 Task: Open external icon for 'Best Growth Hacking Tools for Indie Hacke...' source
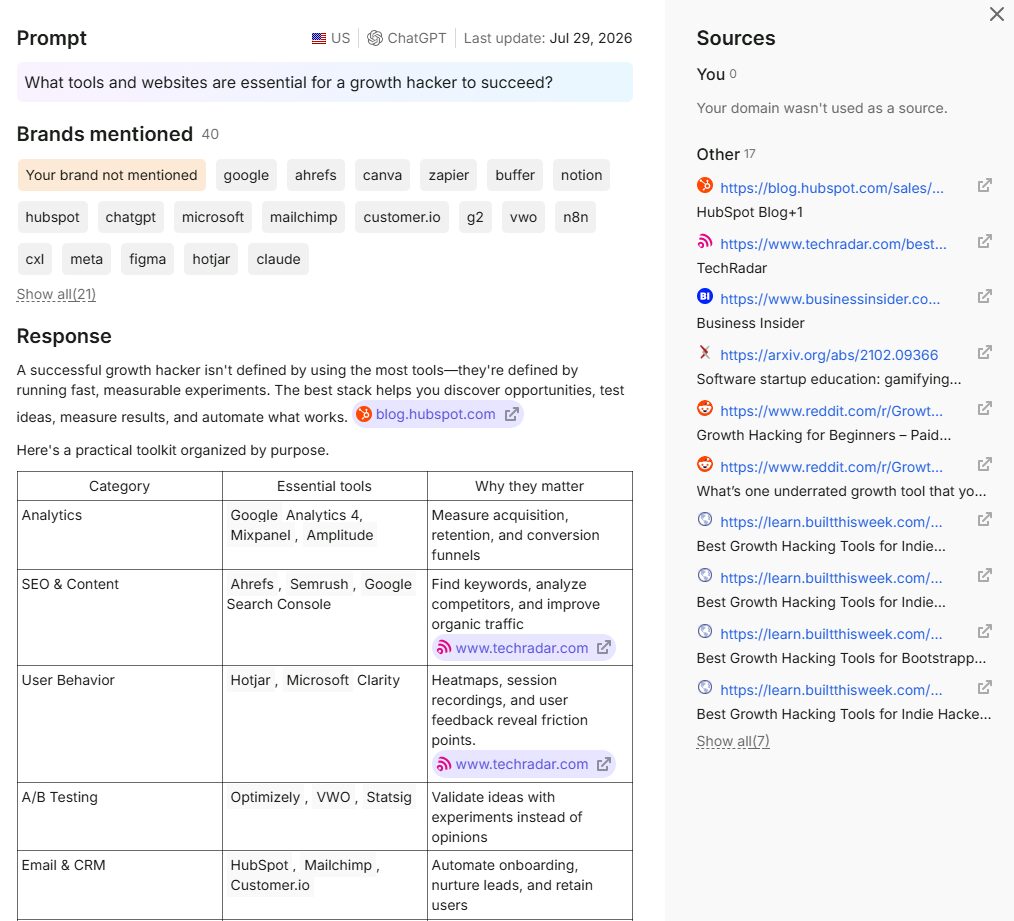[984, 688]
